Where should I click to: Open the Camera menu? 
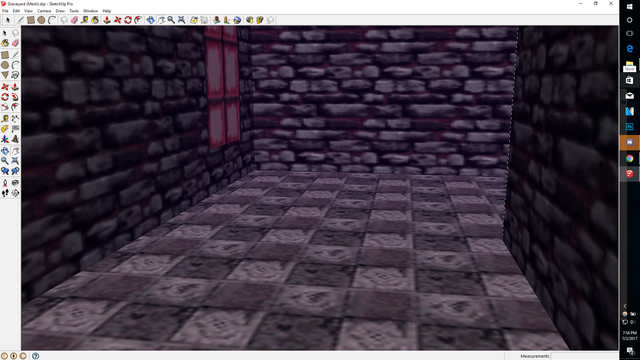coord(44,11)
